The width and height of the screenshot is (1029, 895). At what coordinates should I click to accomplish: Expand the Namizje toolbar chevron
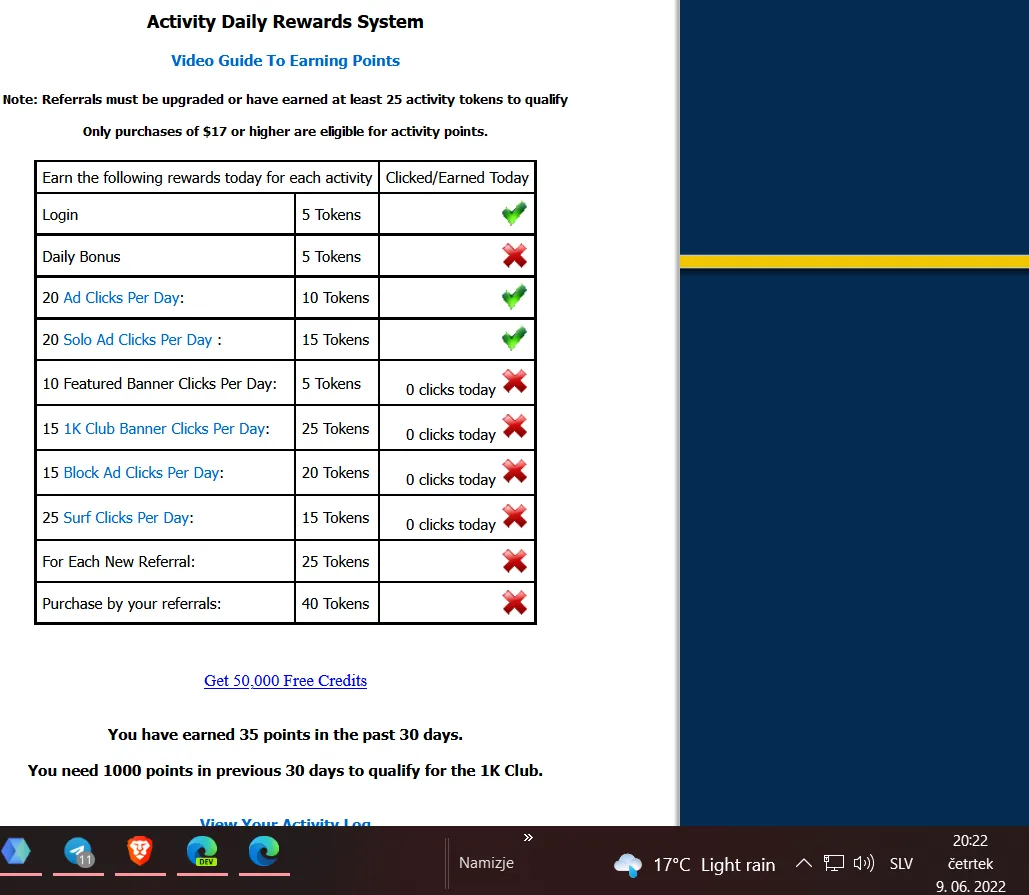point(528,838)
